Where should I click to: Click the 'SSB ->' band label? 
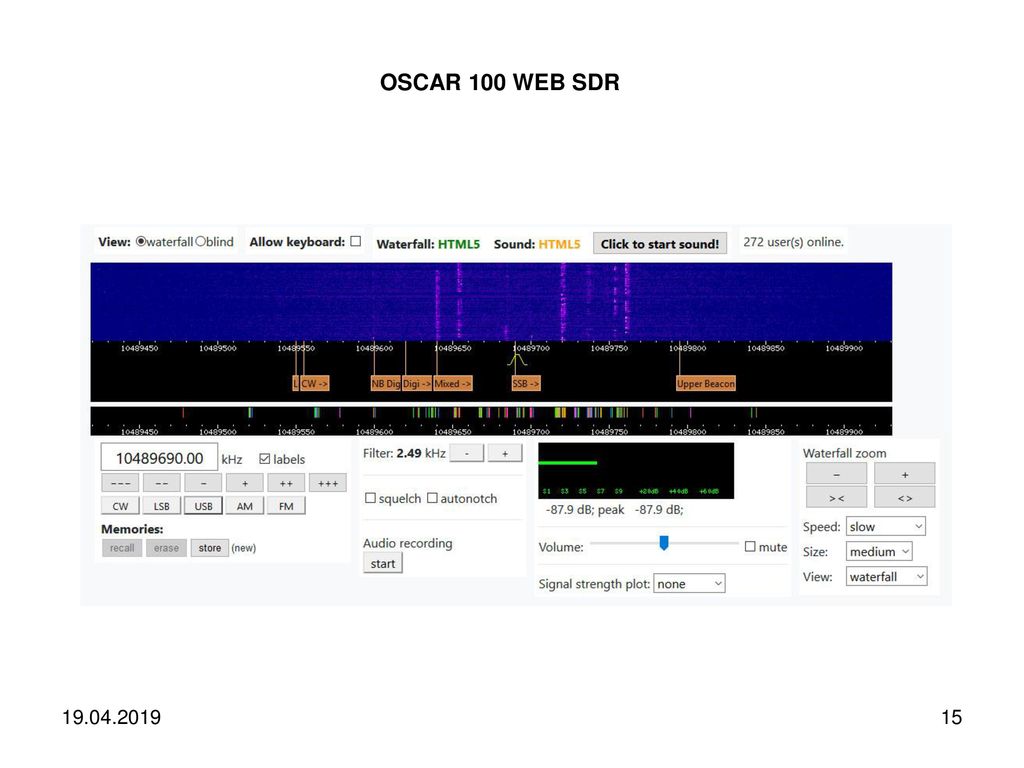click(526, 384)
